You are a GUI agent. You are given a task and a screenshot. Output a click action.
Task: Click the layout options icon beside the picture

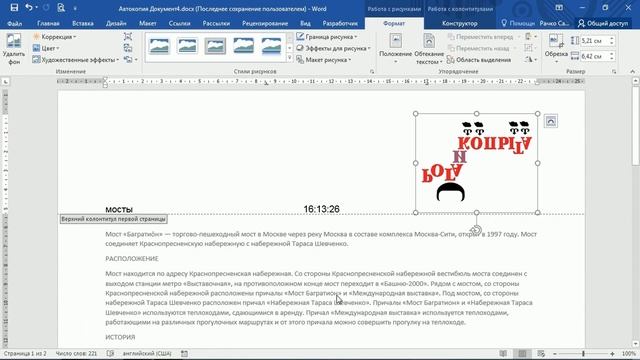[x=551, y=121]
